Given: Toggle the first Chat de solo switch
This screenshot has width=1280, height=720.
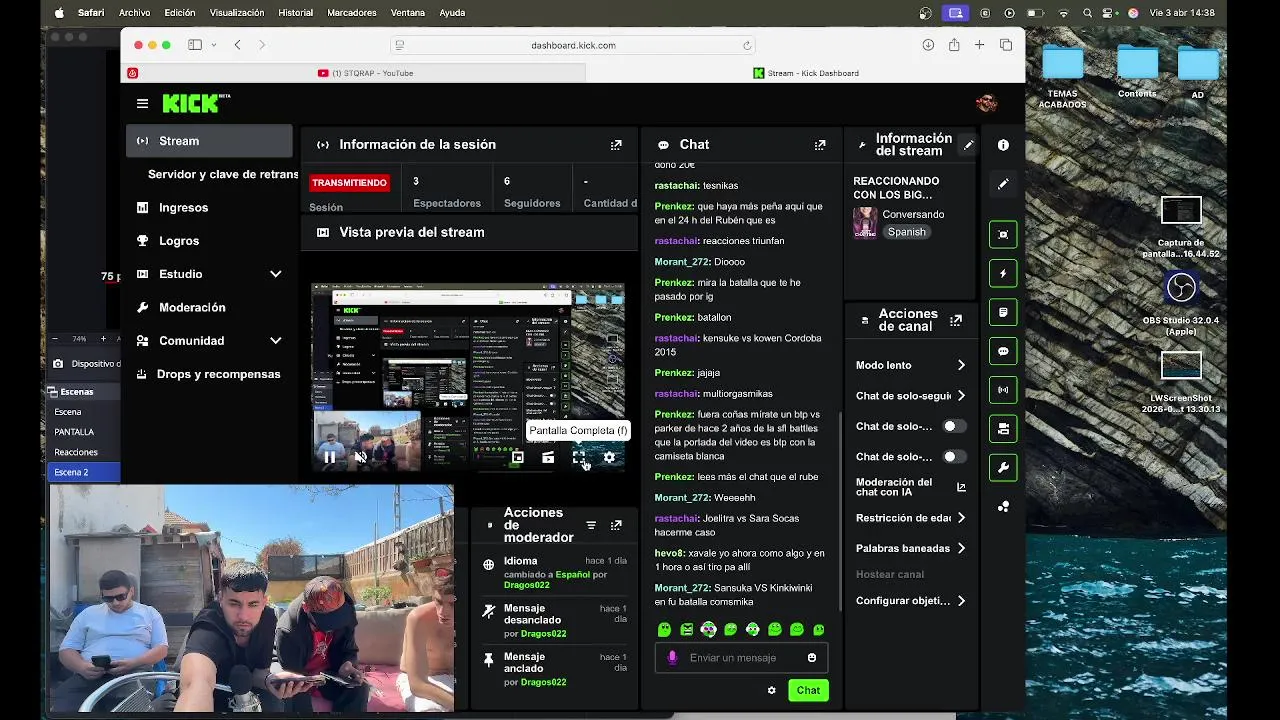Looking at the screenshot, I should pyautogui.click(x=954, y=426).
